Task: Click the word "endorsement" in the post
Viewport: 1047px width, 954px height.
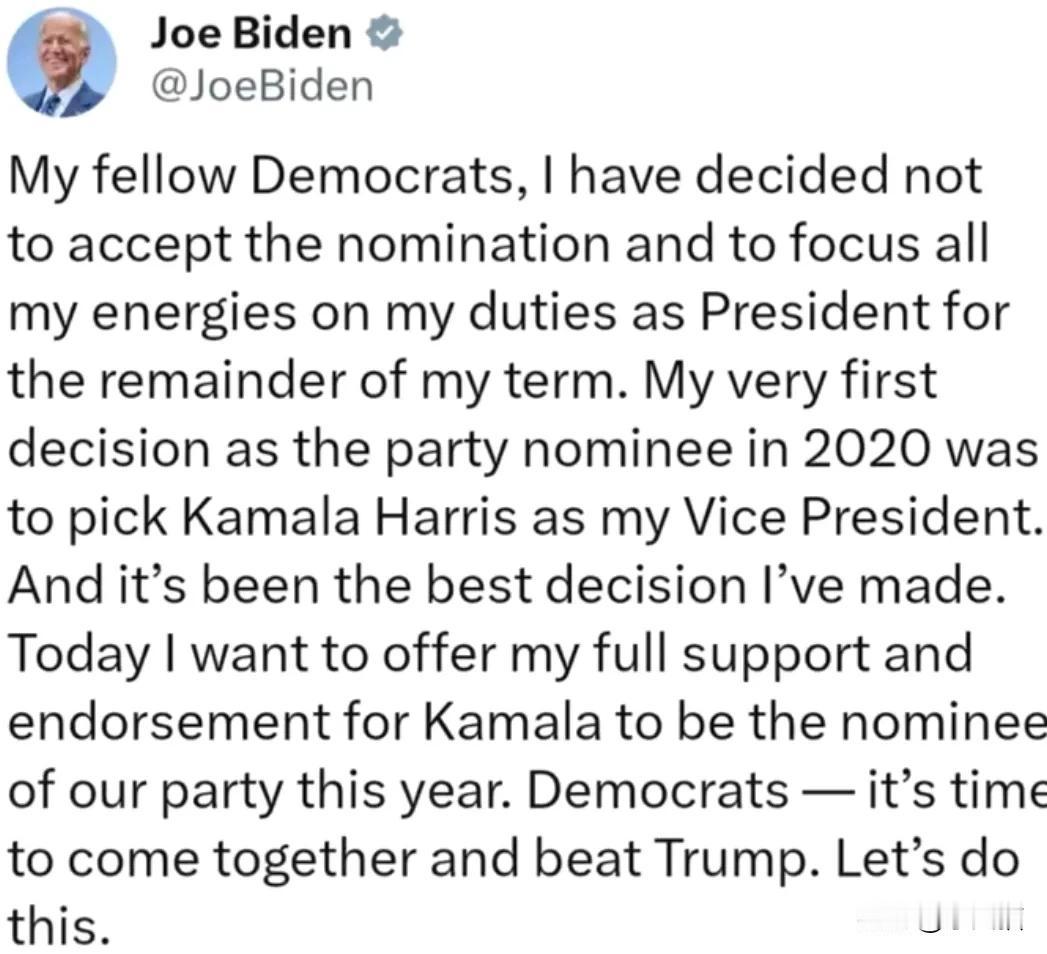Action: tap(170, 723)
